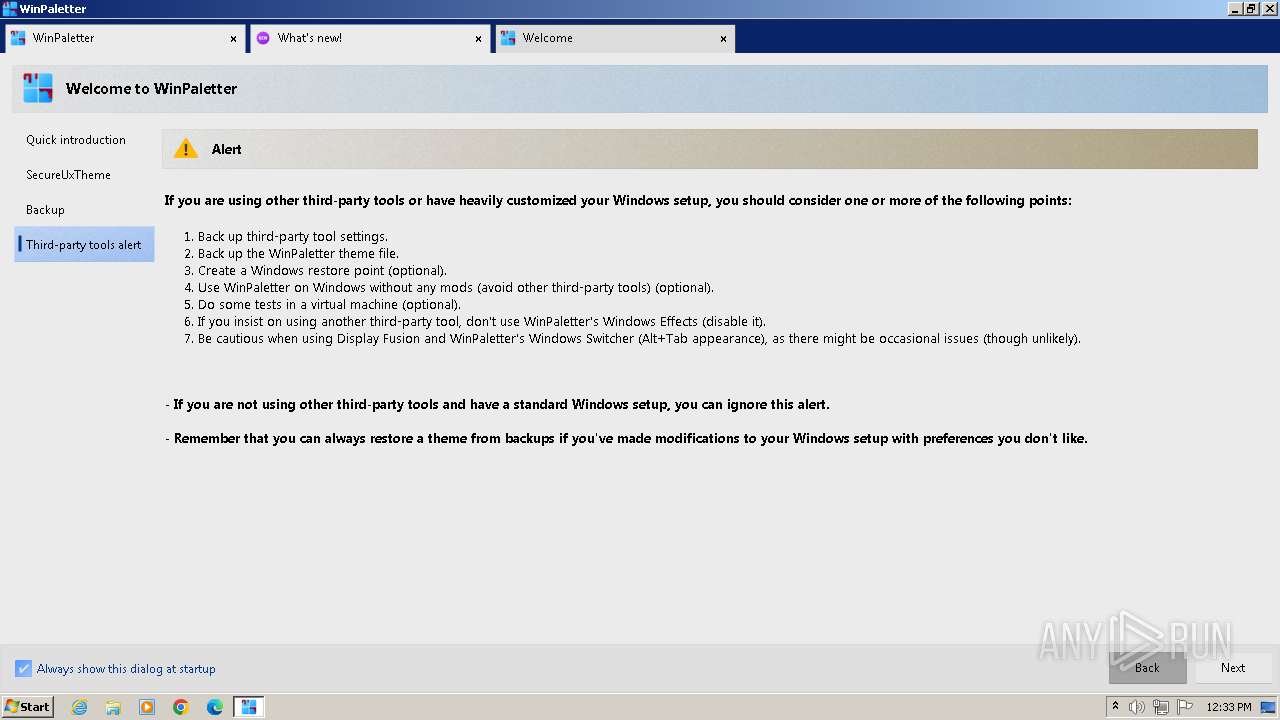Click 'Back up the WinPaletter theme file.' line
Screen dimensions: 1280x720
(298, 254)
